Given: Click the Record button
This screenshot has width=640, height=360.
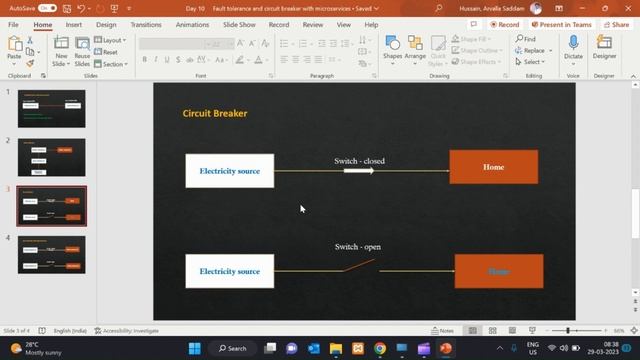Looking at the screenshot, I should click(x=504, y=25).
